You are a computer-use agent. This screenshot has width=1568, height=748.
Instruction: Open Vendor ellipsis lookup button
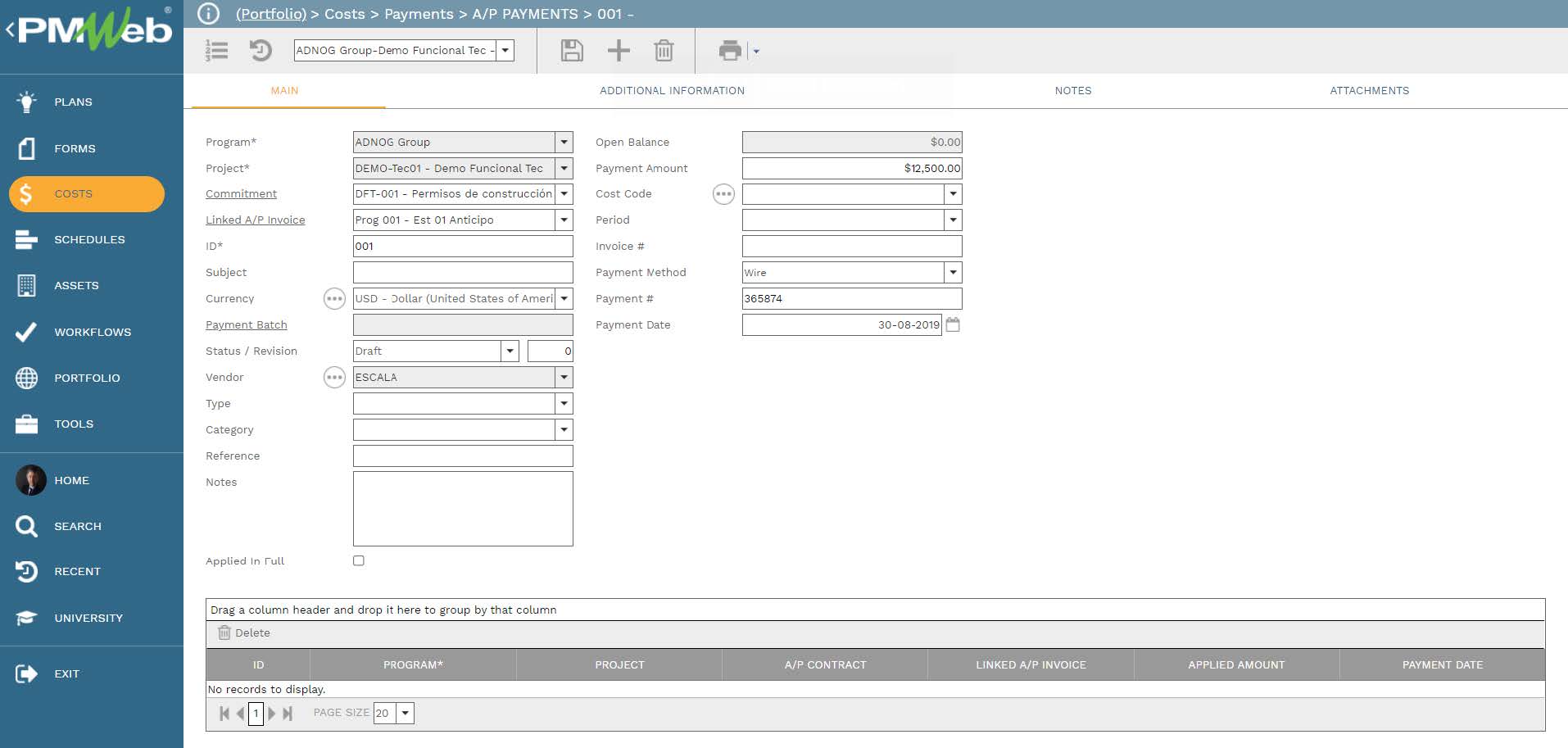[x=334, y=378]
